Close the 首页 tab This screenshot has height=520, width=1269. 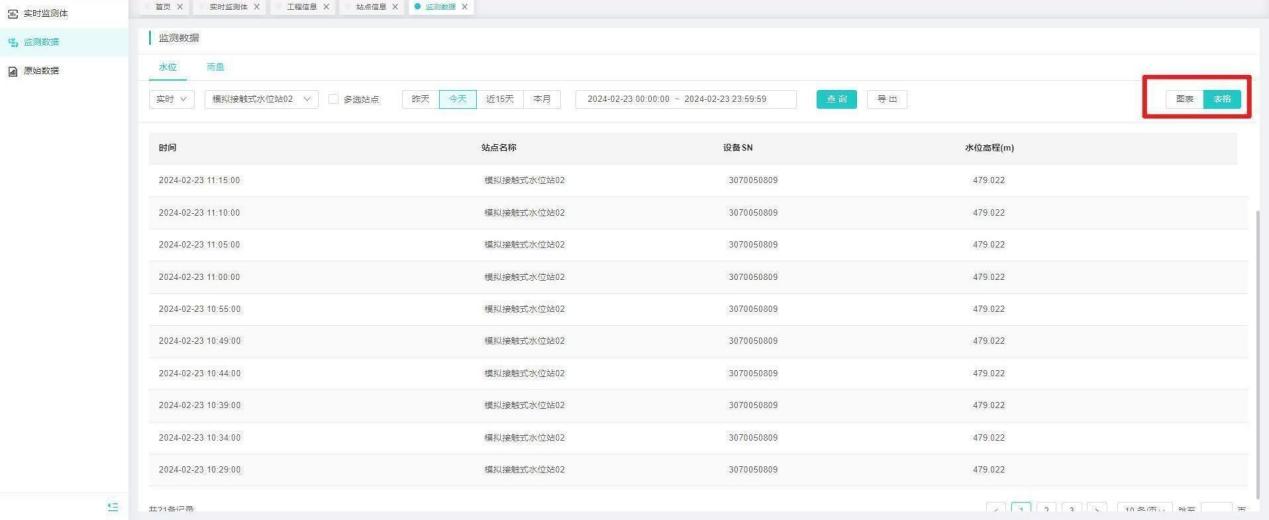(179, 7)
